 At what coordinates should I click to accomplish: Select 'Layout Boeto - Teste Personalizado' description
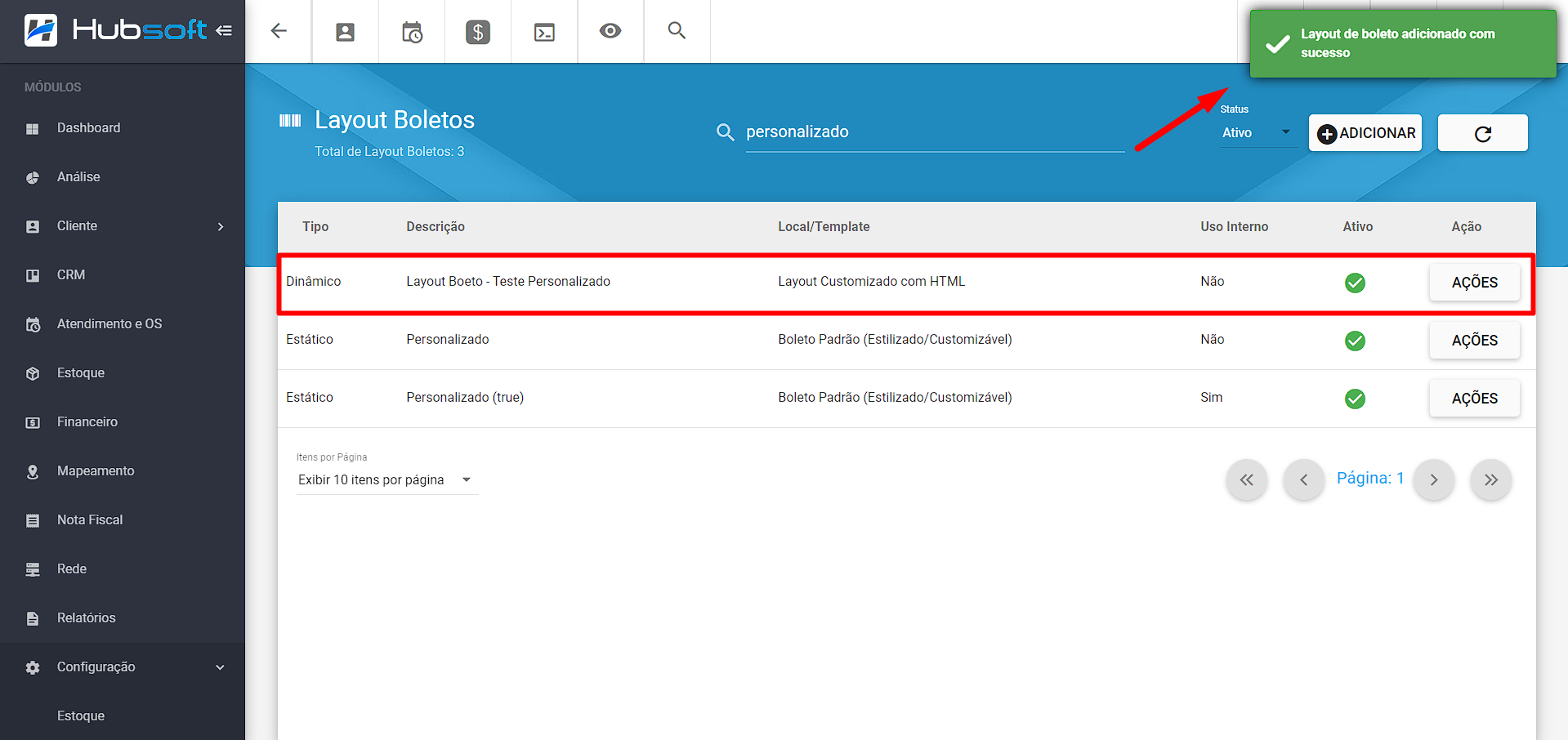(x=508, y=282)
